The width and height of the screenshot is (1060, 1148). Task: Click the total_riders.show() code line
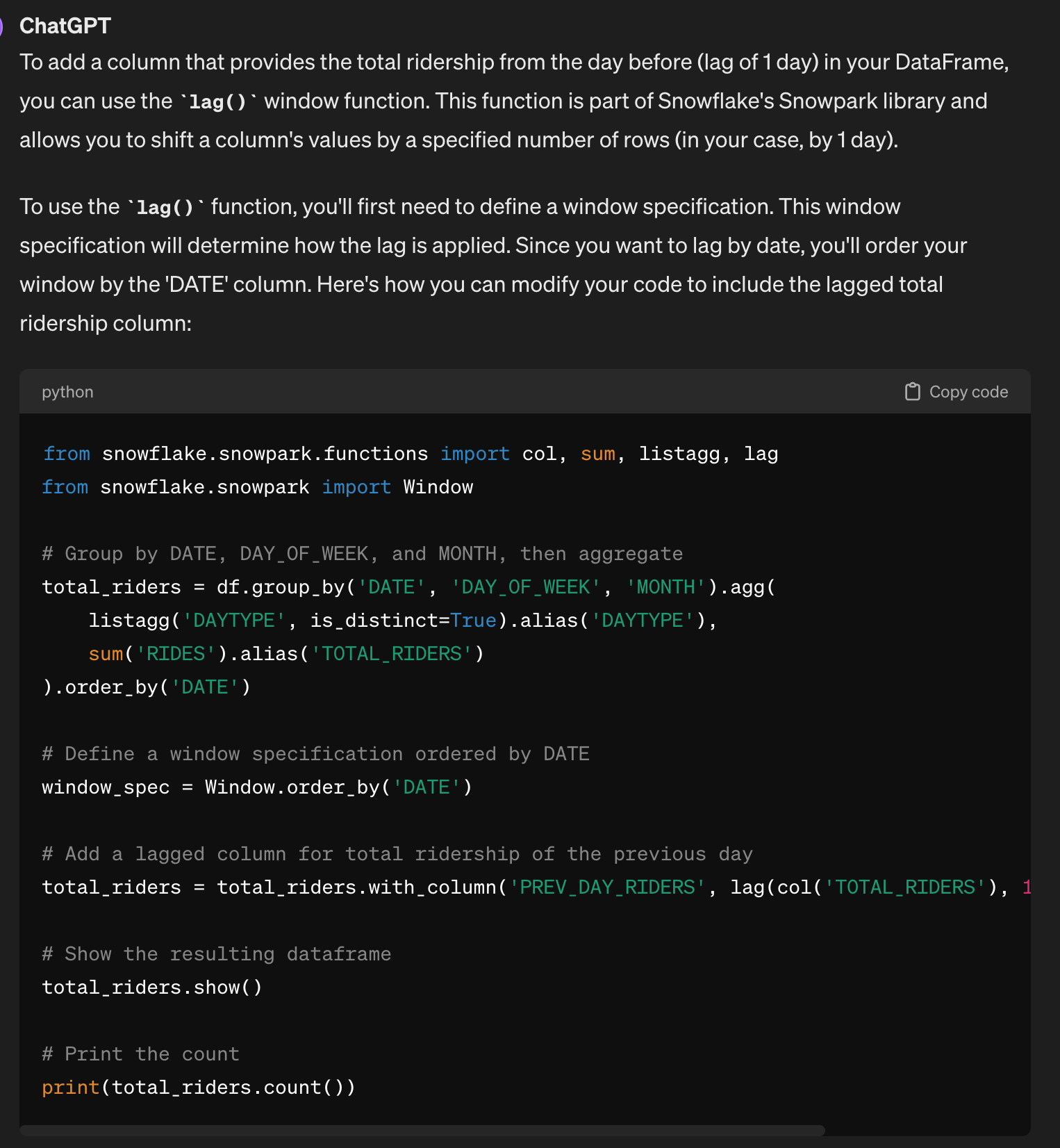[151, 987]
